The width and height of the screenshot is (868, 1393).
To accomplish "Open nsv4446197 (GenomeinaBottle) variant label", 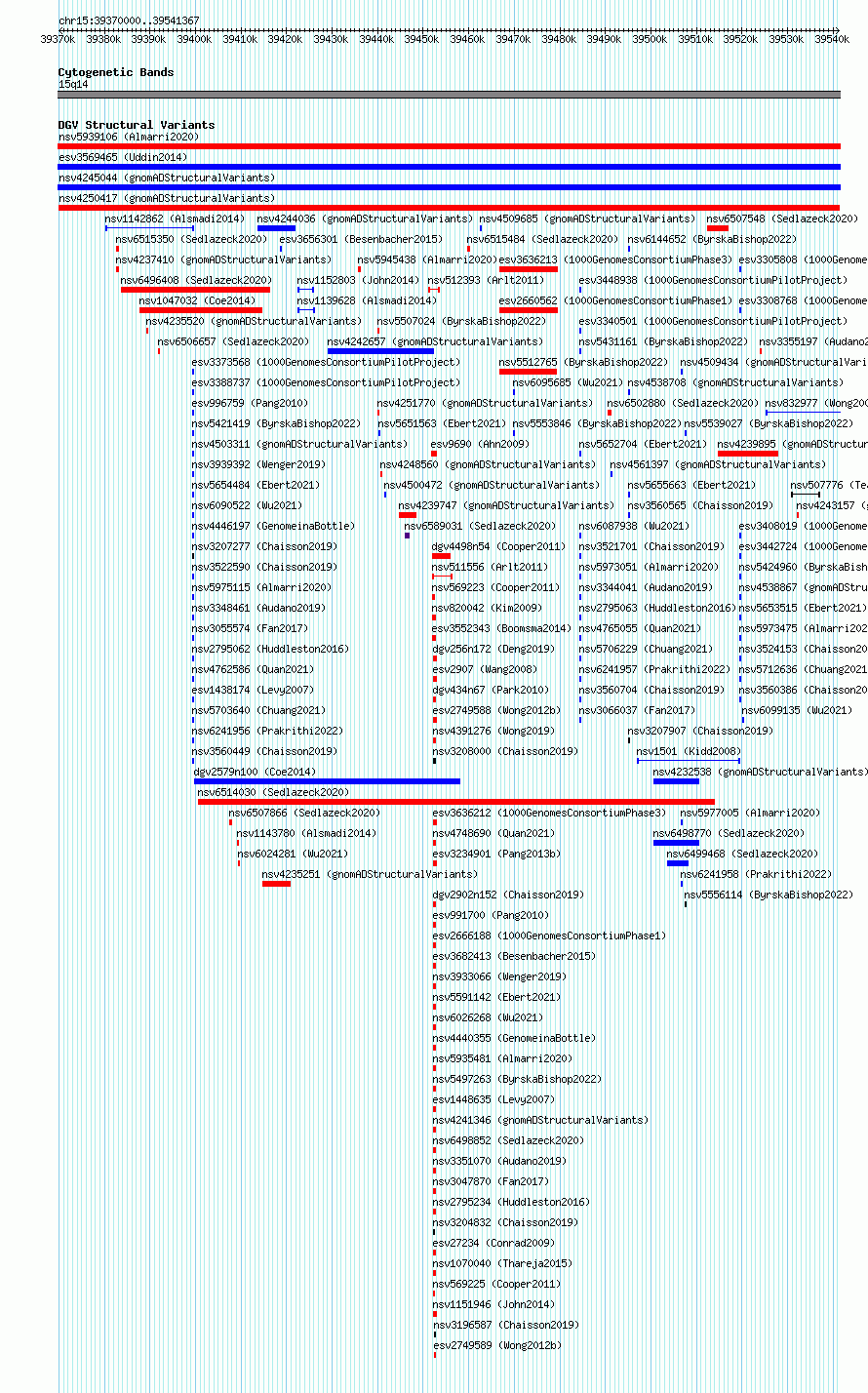I will [x=273, y=526].
